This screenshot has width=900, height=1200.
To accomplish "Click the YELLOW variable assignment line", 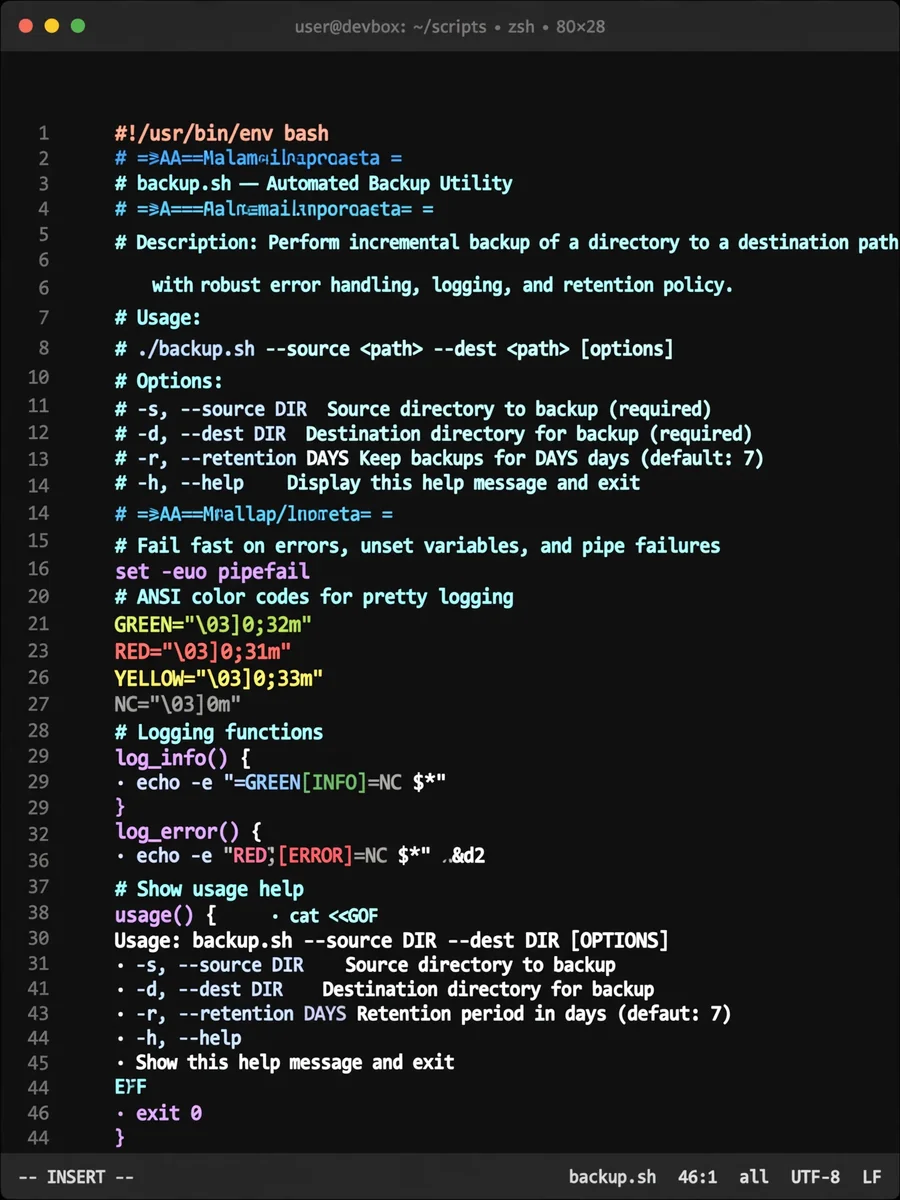I will (219, 680).
